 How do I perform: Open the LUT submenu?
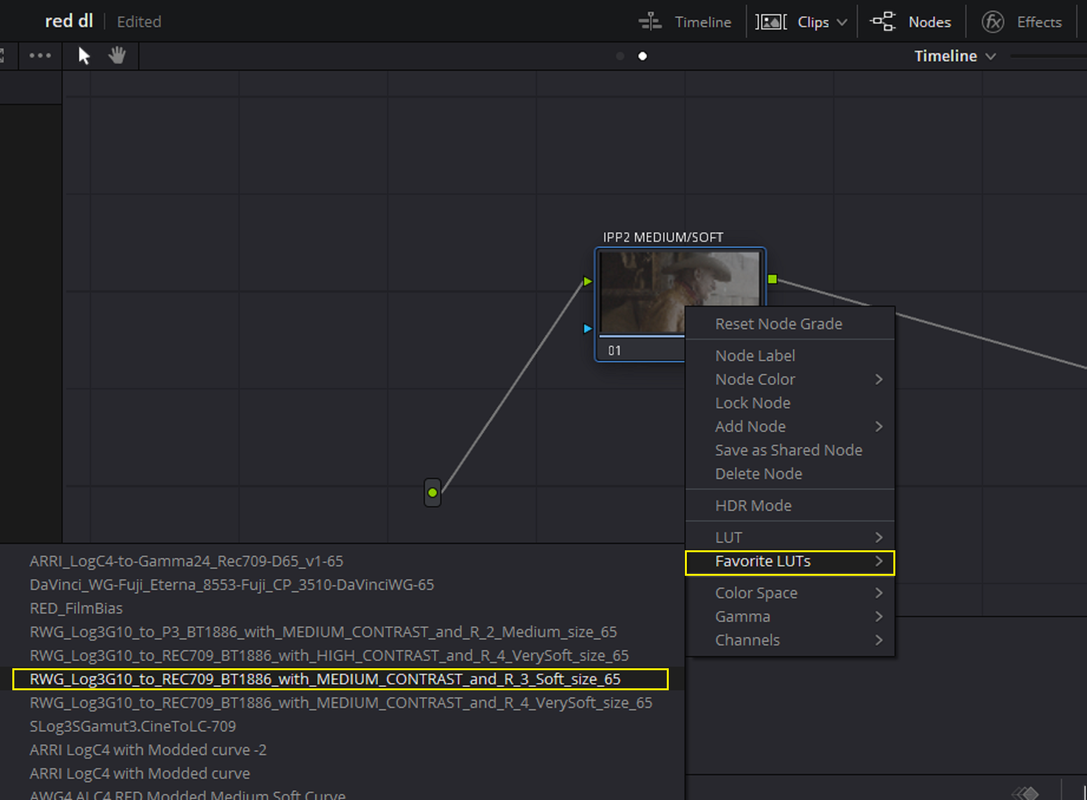pyautogui.click(x=790, y=537)
